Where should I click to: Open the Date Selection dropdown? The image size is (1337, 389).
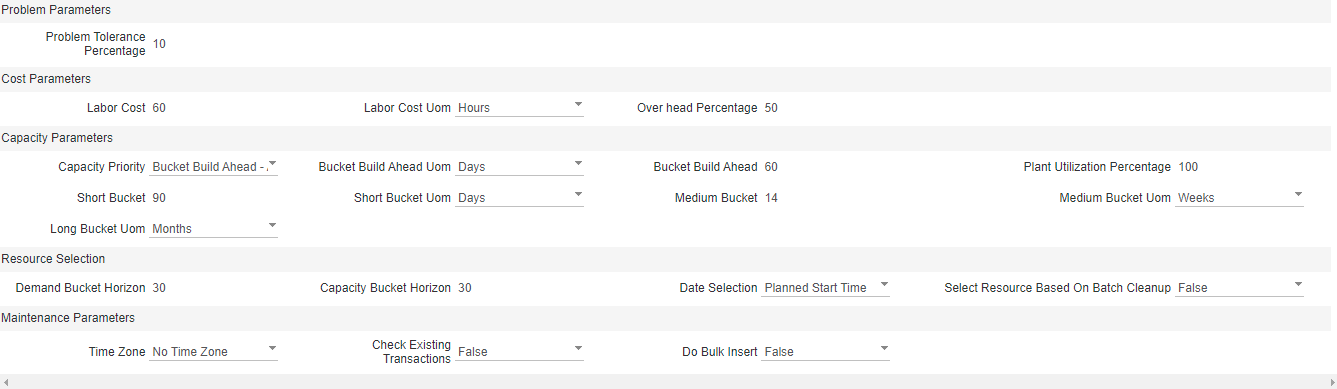click(826, 288)
